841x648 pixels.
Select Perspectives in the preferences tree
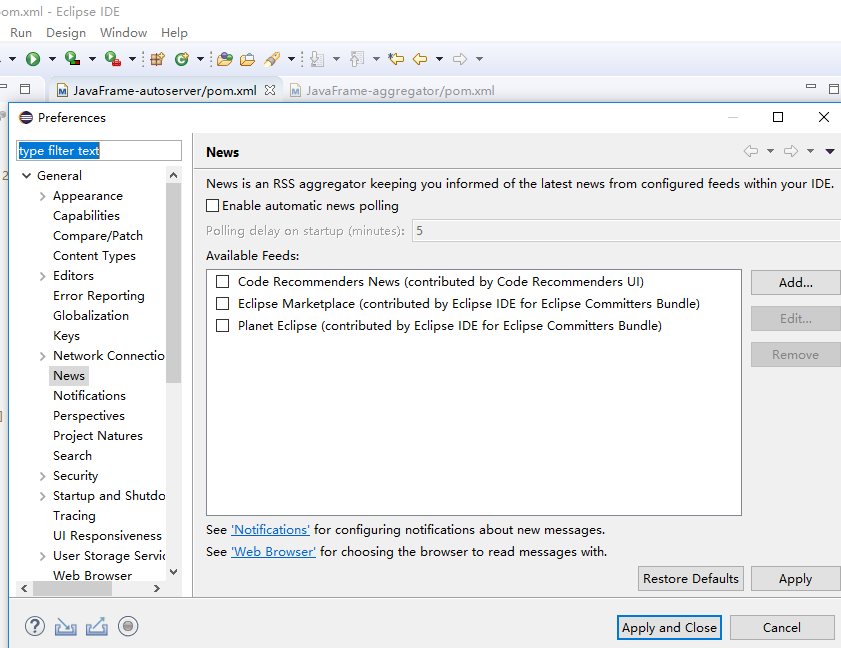tap(89, 416)
